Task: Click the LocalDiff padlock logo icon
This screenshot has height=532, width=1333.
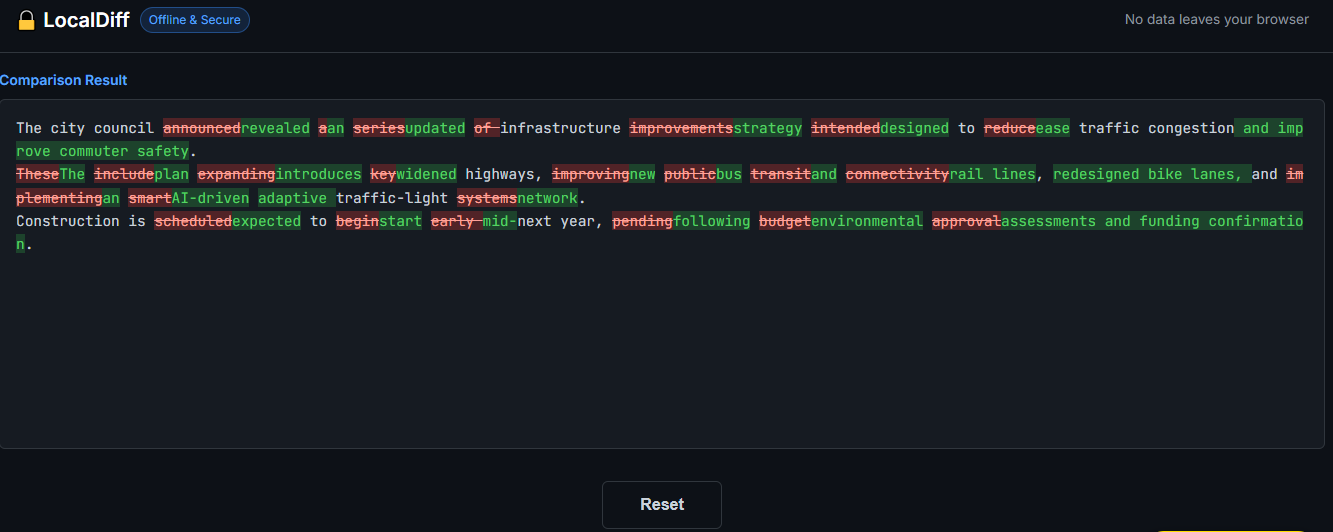Action: (27, 20)
